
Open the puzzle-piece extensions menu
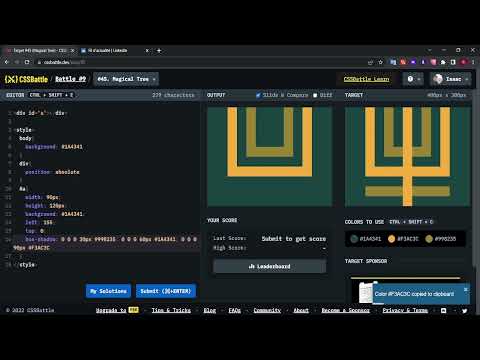tap(443, 62)
